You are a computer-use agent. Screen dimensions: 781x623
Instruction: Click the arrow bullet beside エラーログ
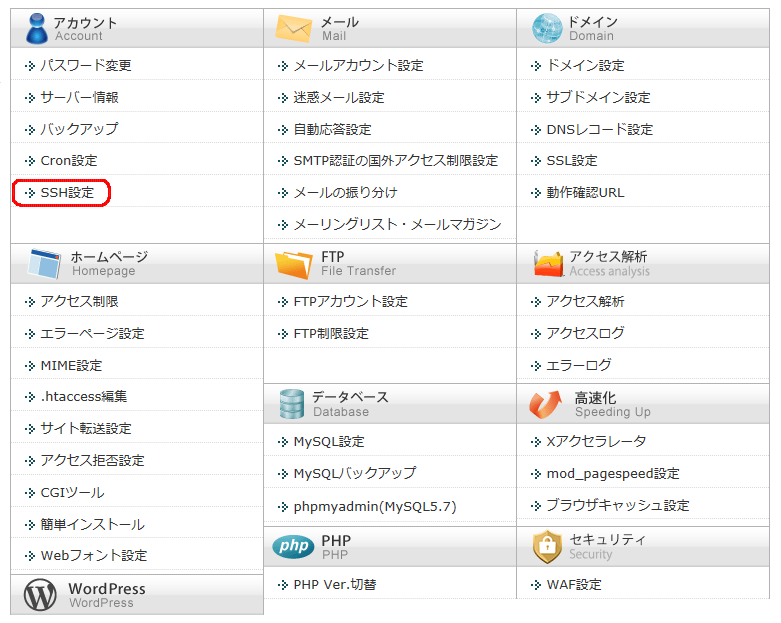536,366
